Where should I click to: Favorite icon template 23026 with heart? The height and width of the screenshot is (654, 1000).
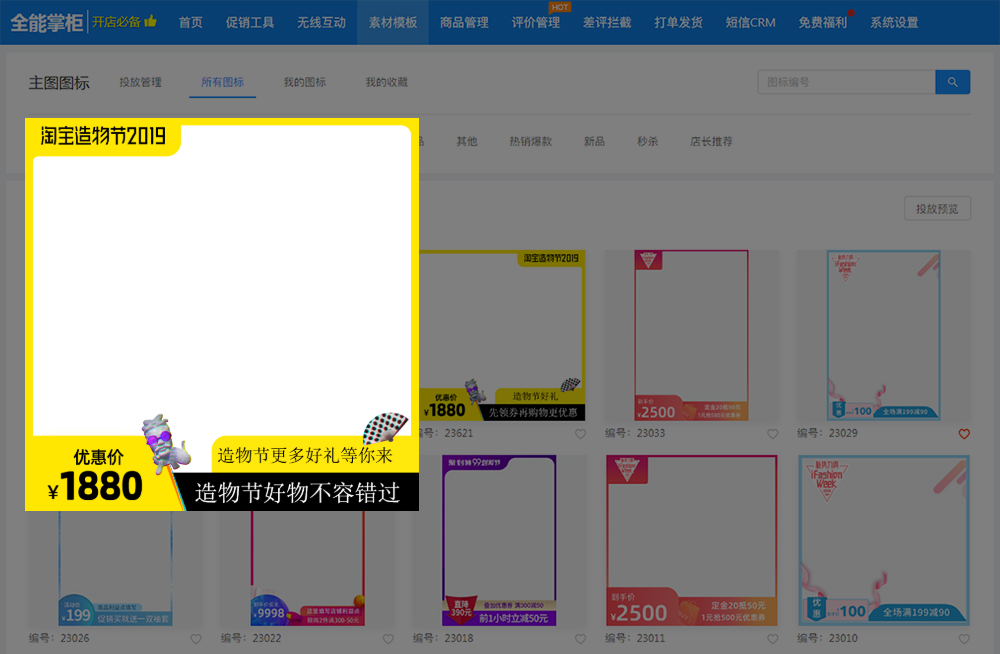click(196, 639)
